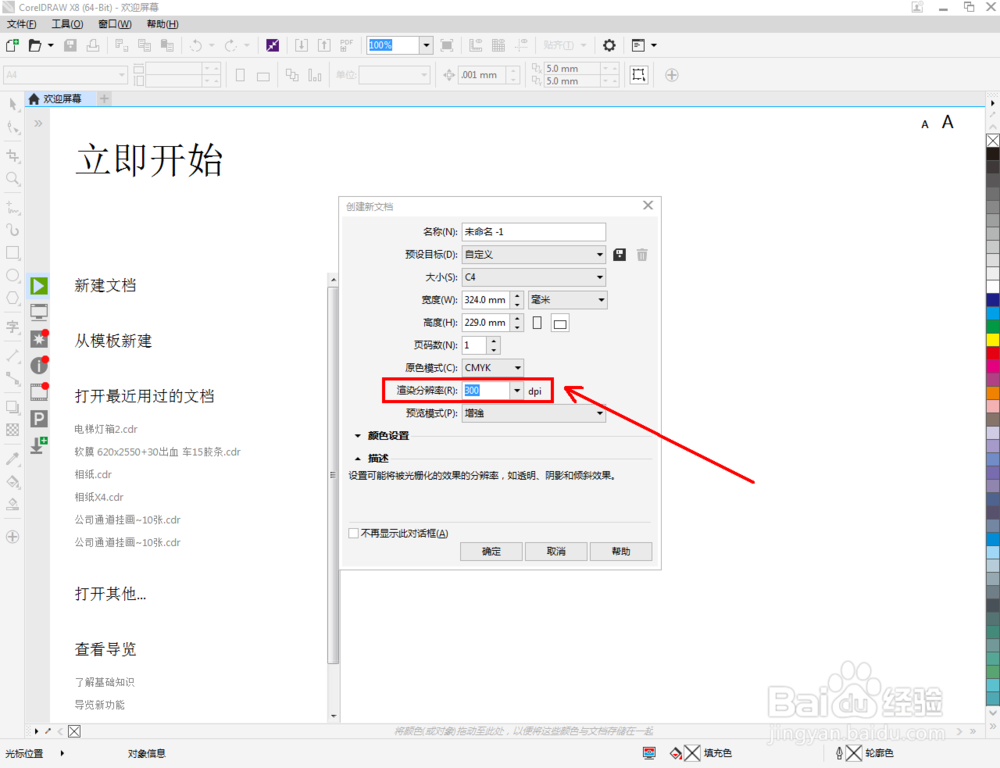
Task: Select the Ellipse tool
Action: click(13, 276)
